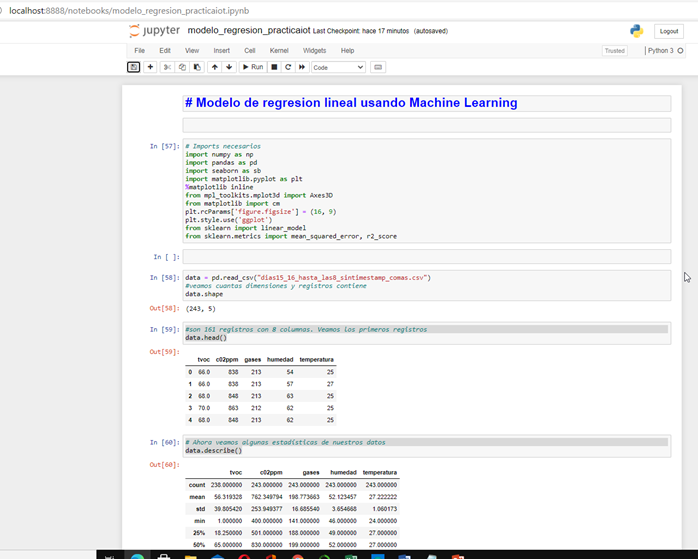Open the File menu
Viewport: 698px width, 559px height.
click(x=139, y=50)
